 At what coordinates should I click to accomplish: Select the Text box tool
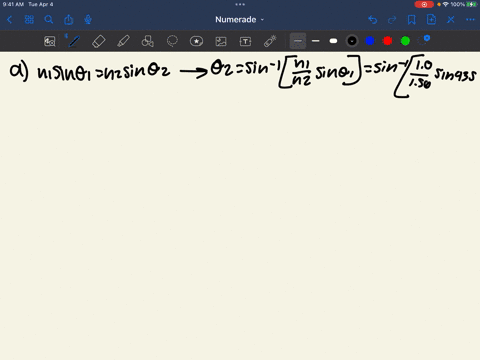coord(245,41)
